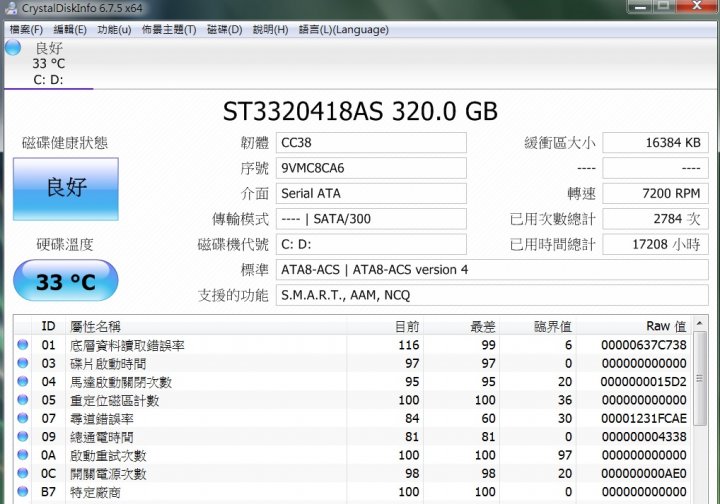The image size is (720, 504).
Task: Select the 啟動重試次數 row
Action: pos(353,455)
